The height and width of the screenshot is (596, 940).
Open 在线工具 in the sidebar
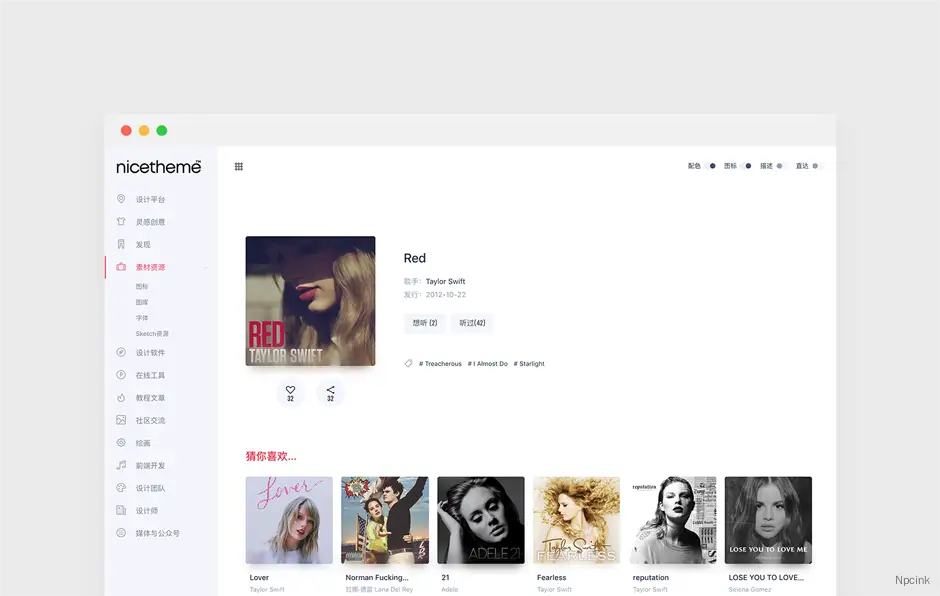[x=150, y=375]
